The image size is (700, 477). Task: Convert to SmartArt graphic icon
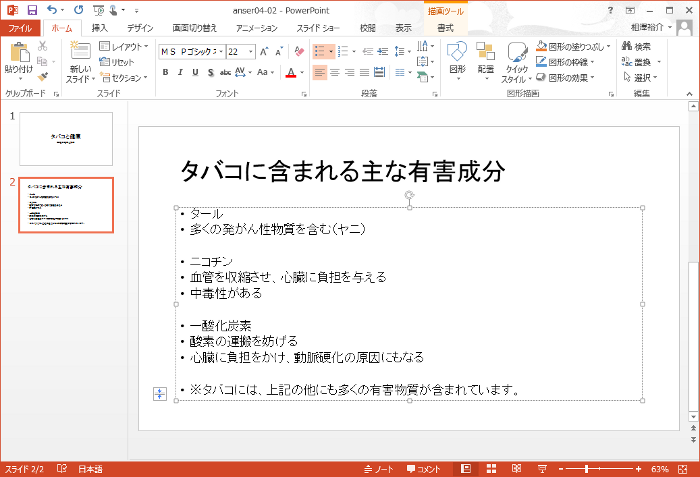[x=424, y=77]
